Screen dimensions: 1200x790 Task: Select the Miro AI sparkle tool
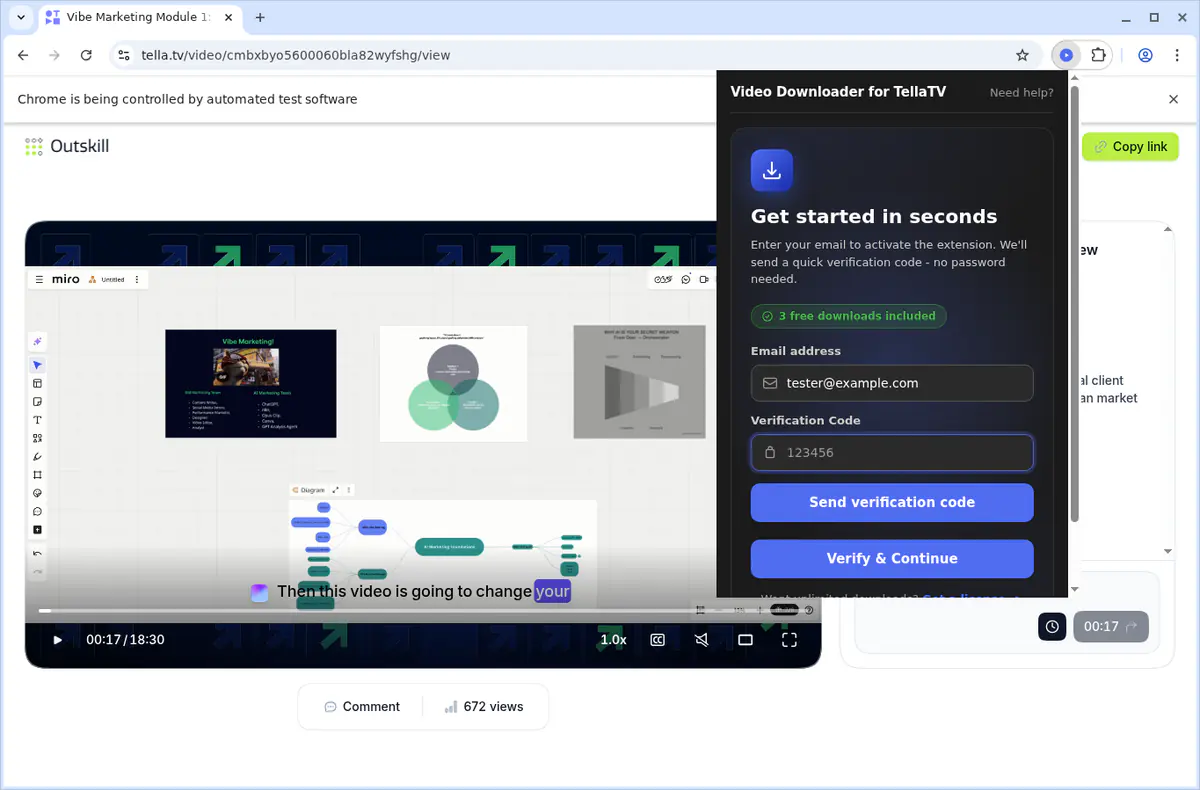(38, 342)
